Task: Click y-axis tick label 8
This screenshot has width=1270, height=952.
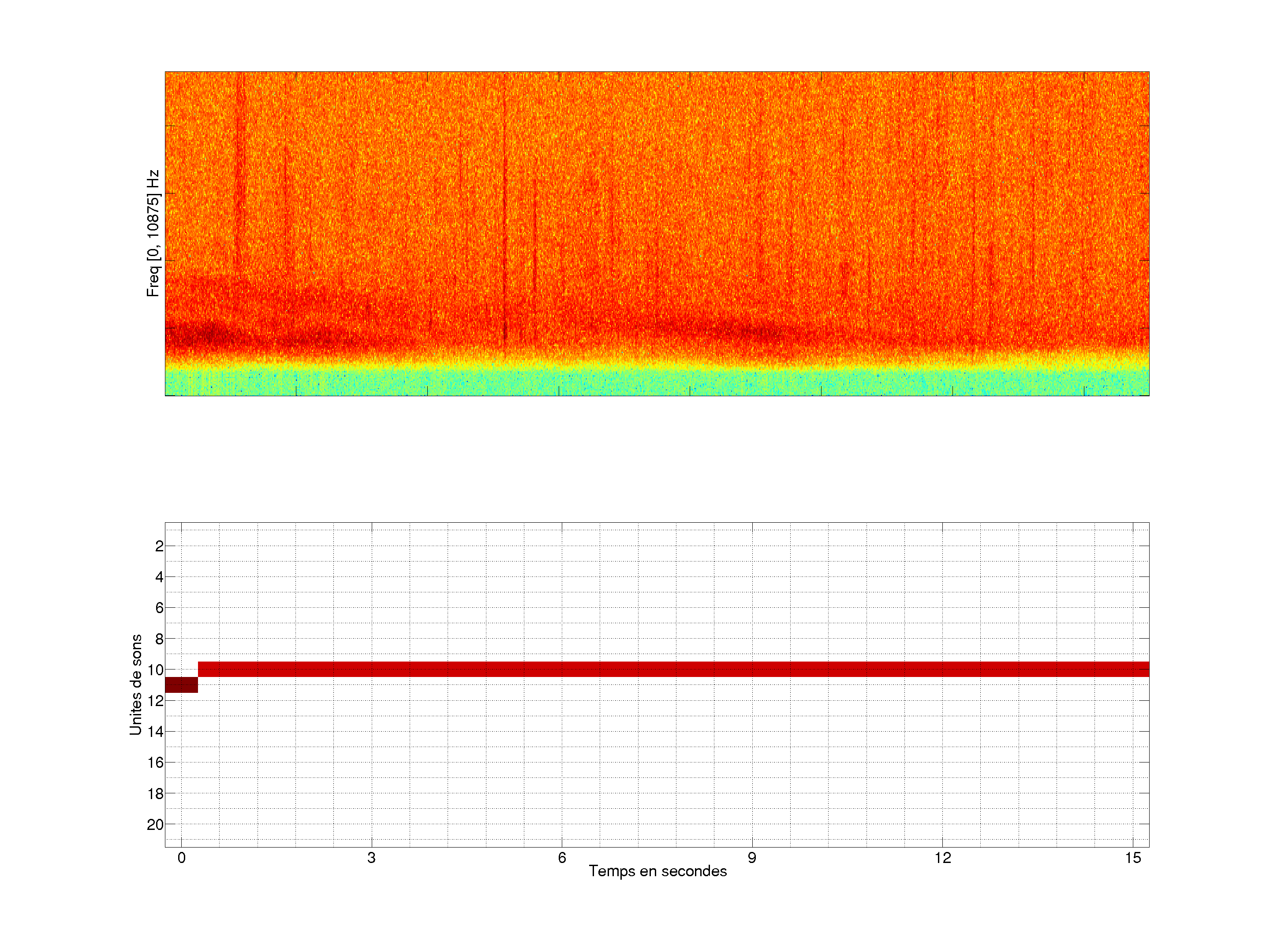Action: tap(159, 639)
